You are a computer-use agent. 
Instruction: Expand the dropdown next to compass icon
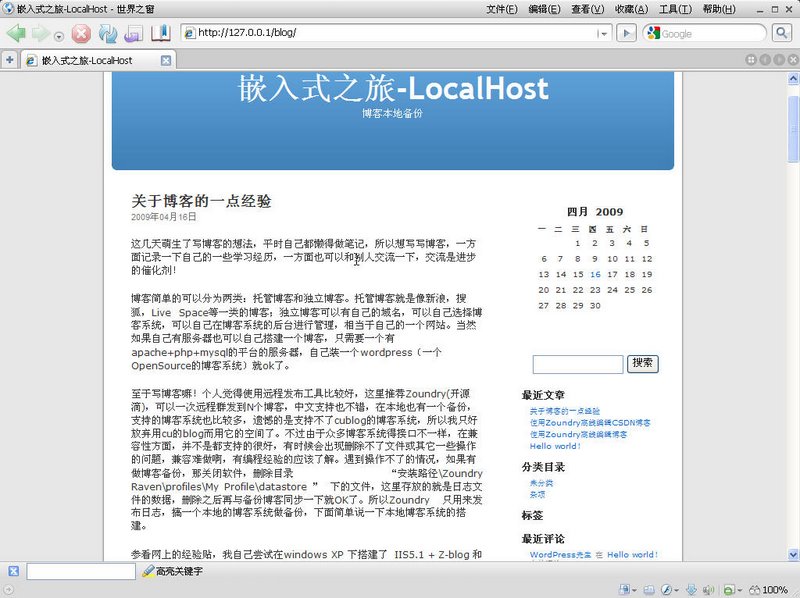[677, 591]
